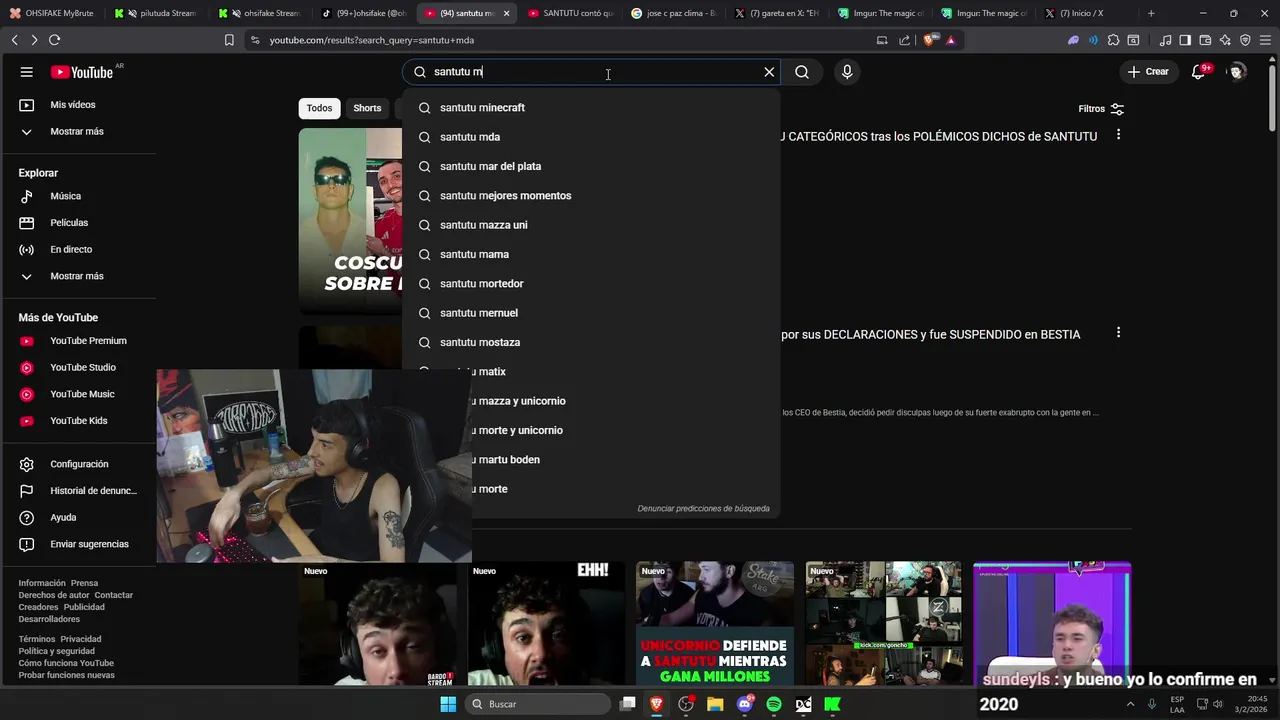This screenshot has width=1280, height=720.
Task: Pick suggestion "santutu mortedor"
Action: [x=591, y=284]
